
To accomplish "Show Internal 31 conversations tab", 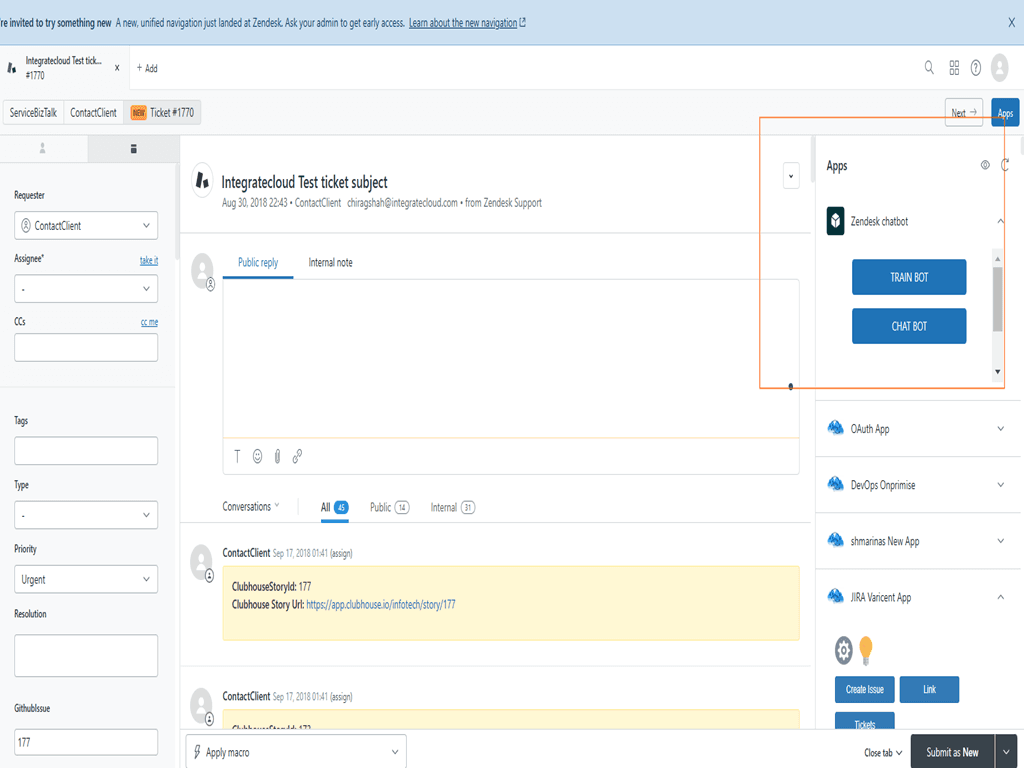I will point(453,507).
